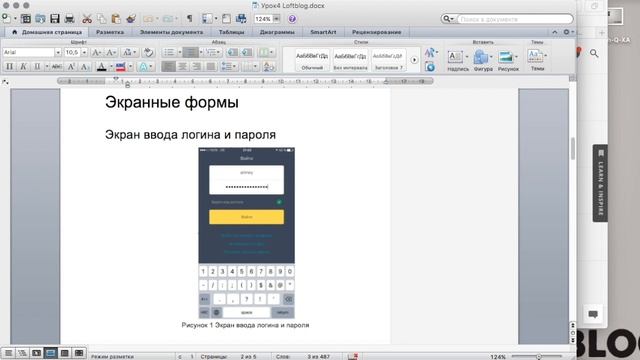Click the Toolbox icon next to sidebar
This screenshot has height=360, width=640.
[x=227, y=19]
